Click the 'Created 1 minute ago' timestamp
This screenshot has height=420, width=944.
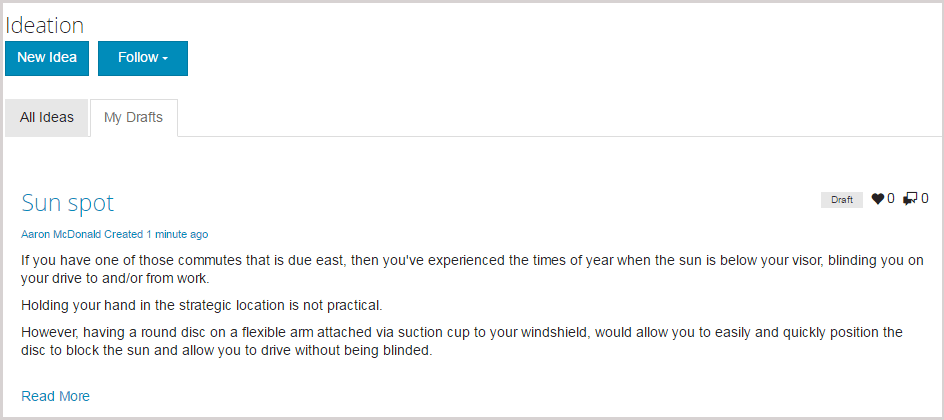(157, 235)
